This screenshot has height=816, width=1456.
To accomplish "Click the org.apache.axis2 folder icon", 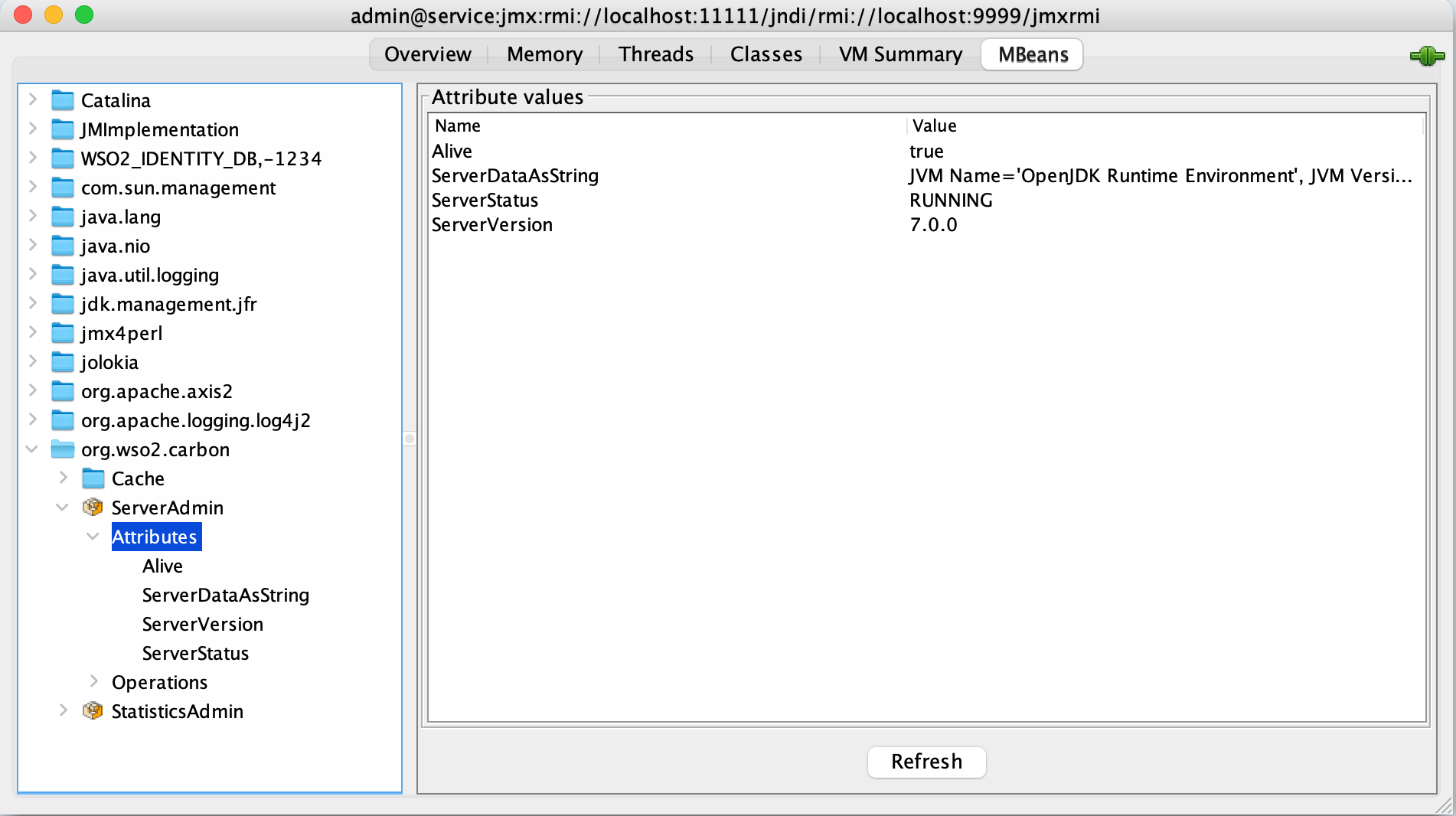I will point(62,391).
